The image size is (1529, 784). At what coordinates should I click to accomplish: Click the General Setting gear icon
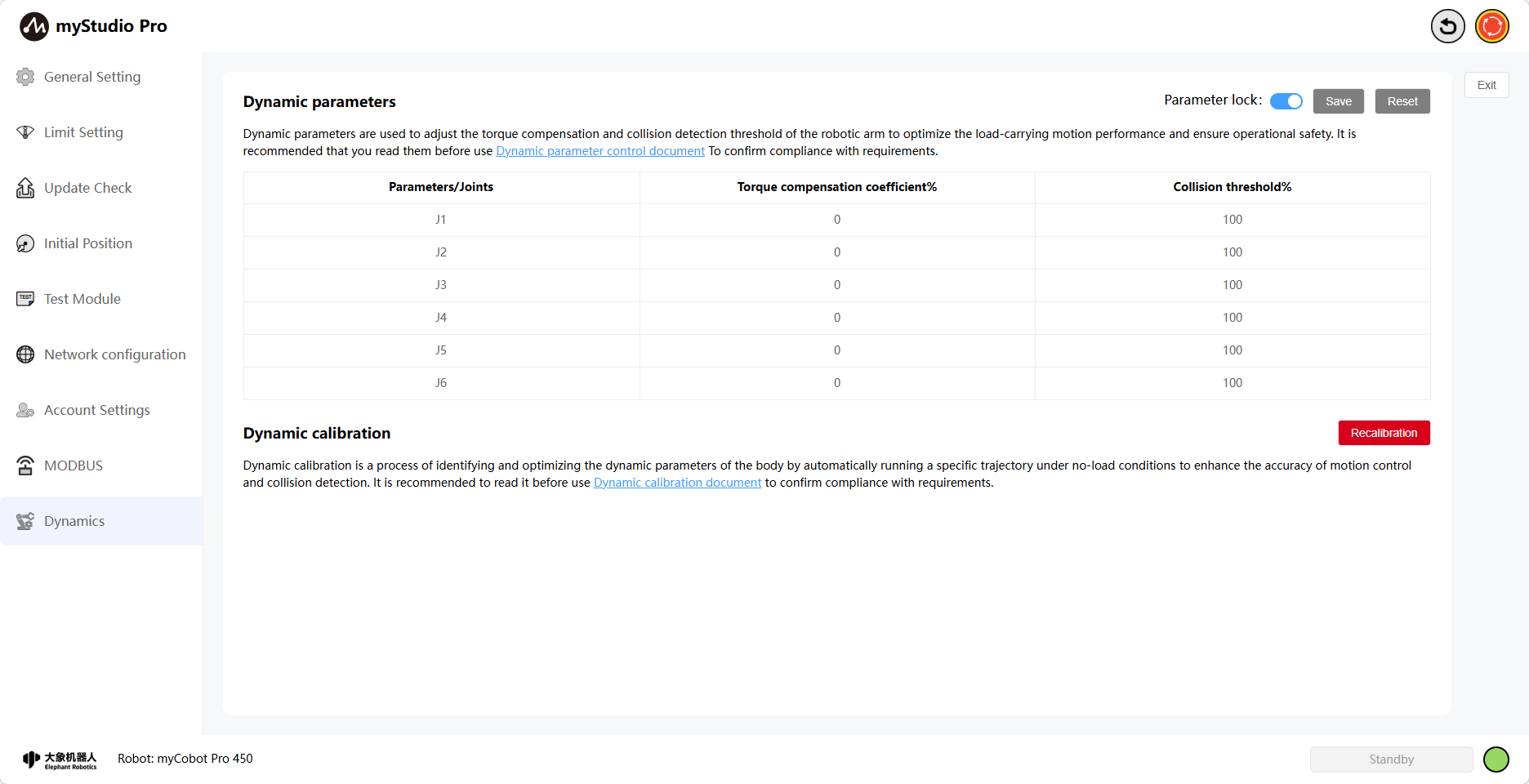[x=25, y=77]
